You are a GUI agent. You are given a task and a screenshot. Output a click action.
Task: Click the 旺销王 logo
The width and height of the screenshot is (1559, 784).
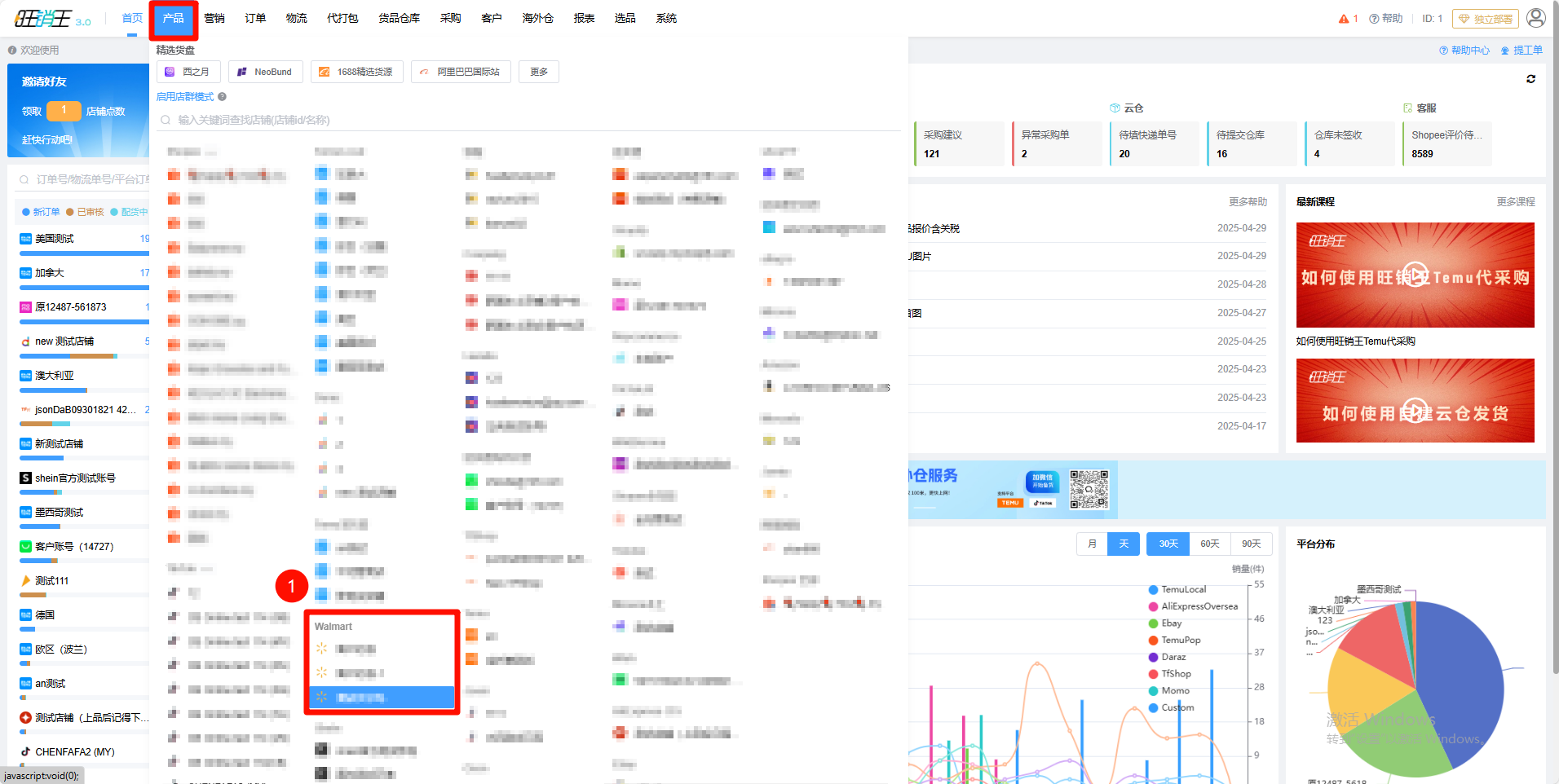(52, 18)
